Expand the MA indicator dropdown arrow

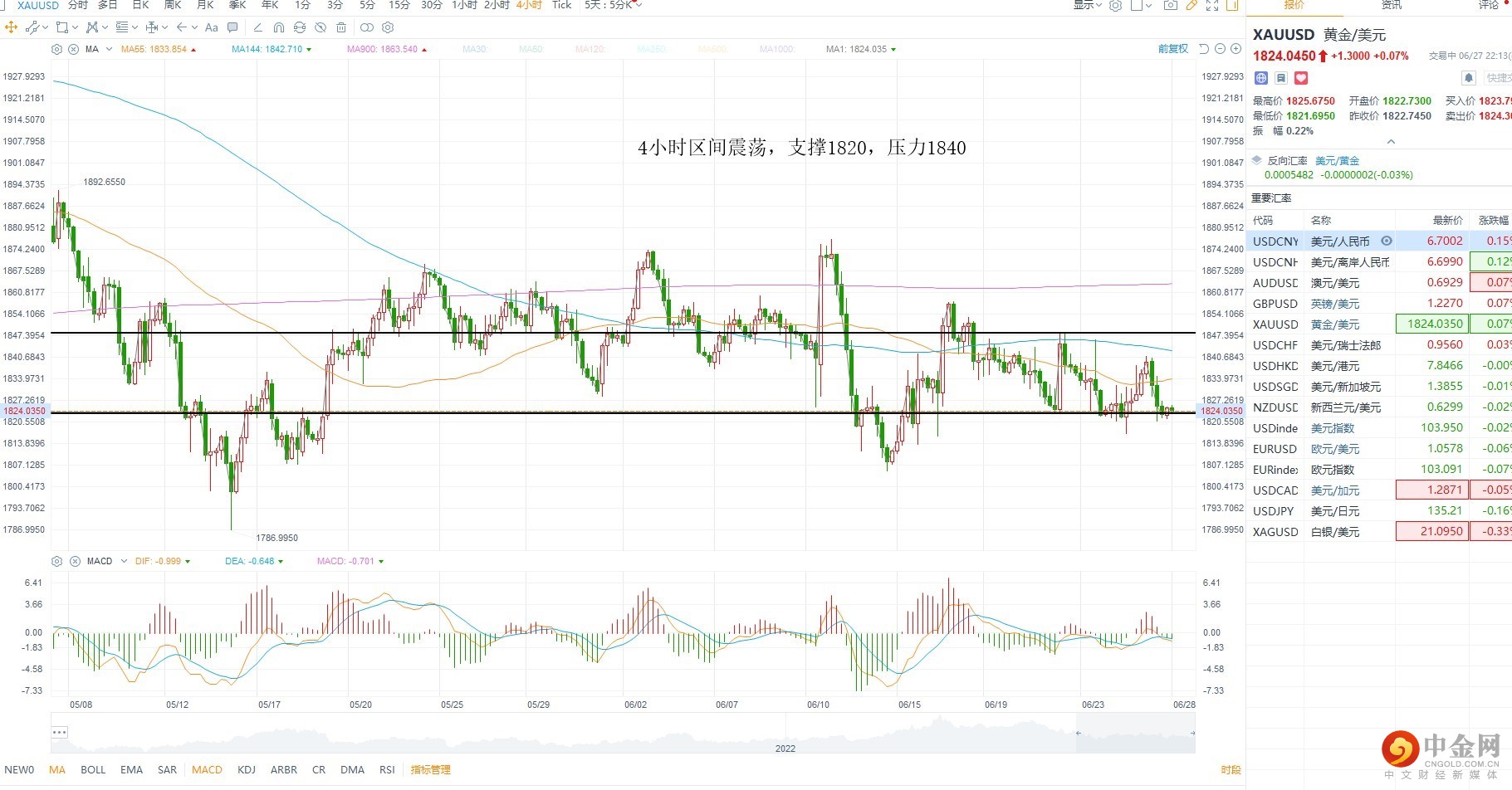pos(109,50)
